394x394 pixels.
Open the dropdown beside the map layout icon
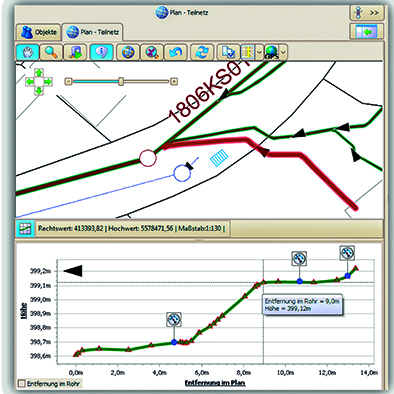pyautogui.click(x=259, y=53)
